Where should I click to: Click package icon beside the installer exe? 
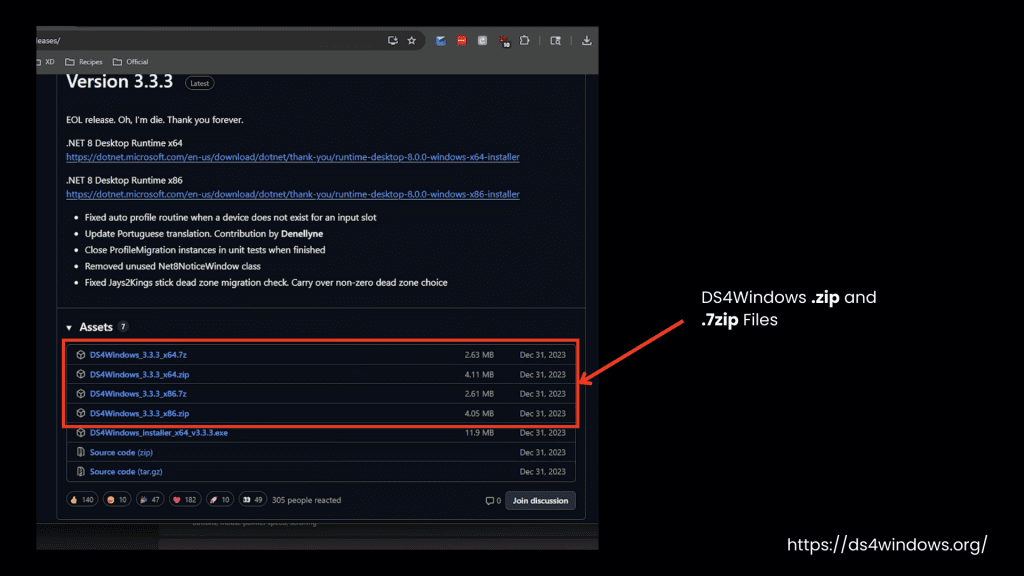(x=81, y=432)
